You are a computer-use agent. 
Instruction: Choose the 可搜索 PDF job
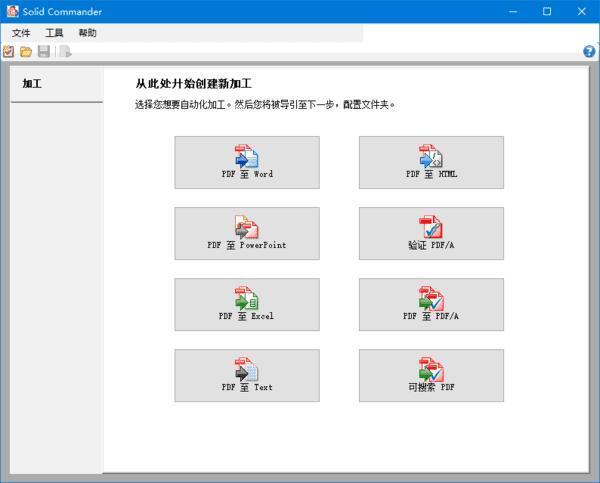click(431, 375)
